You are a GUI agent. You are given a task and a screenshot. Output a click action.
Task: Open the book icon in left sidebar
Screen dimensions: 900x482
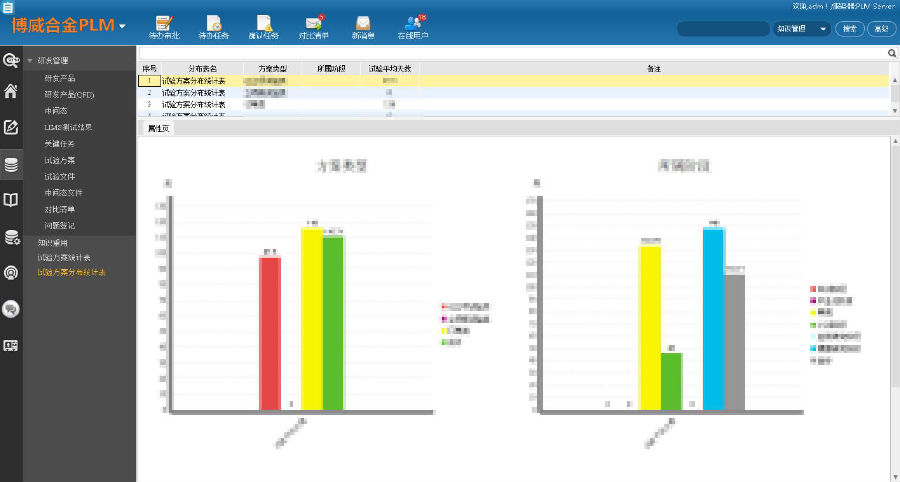11,200
